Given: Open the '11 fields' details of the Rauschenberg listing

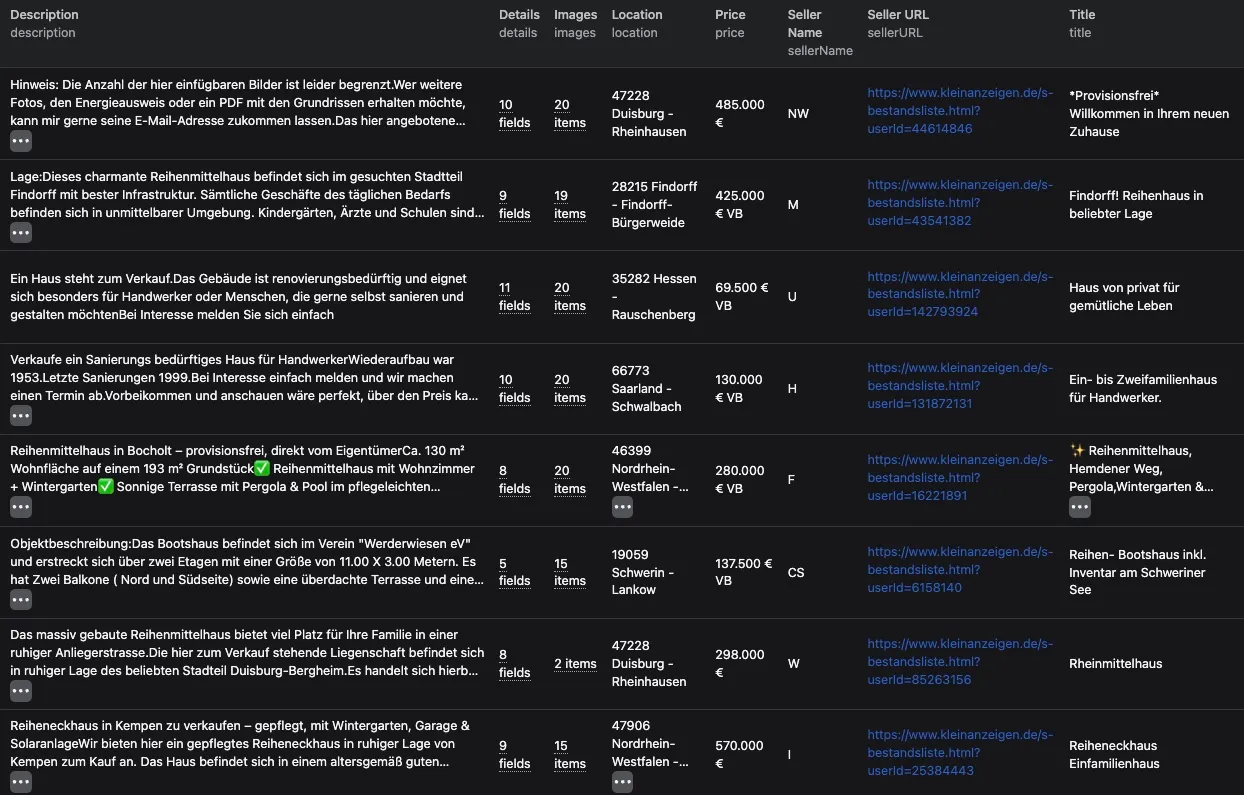Looking at the screenshot, I should [x=514, y=296].
